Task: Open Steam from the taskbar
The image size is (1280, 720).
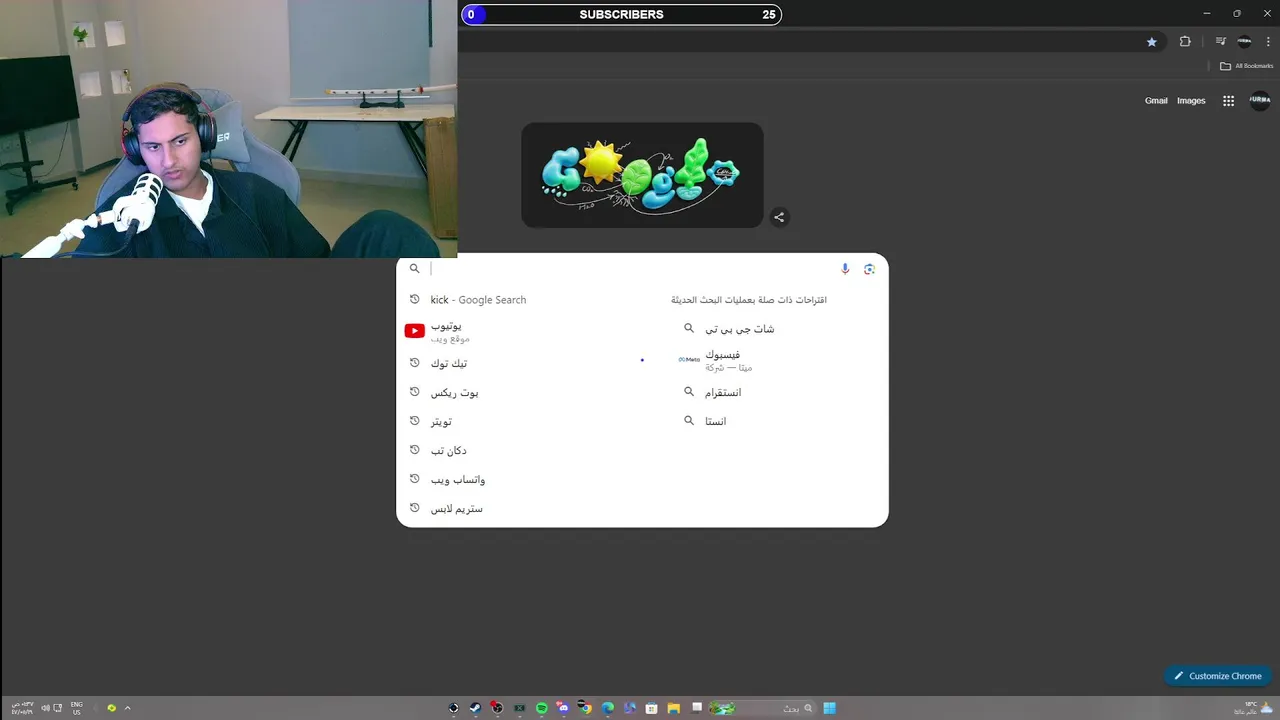Action: coord(475,708)
